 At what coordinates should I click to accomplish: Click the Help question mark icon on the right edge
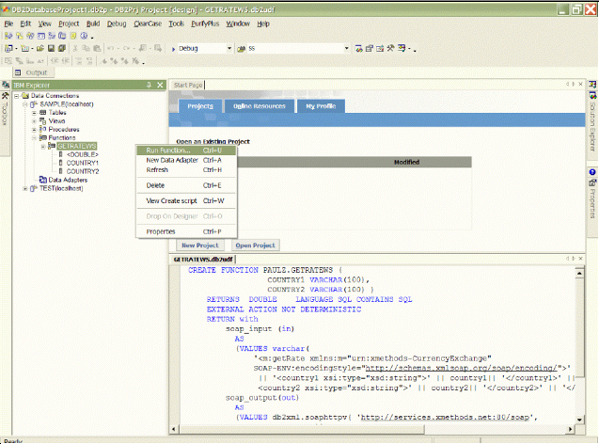592,172
